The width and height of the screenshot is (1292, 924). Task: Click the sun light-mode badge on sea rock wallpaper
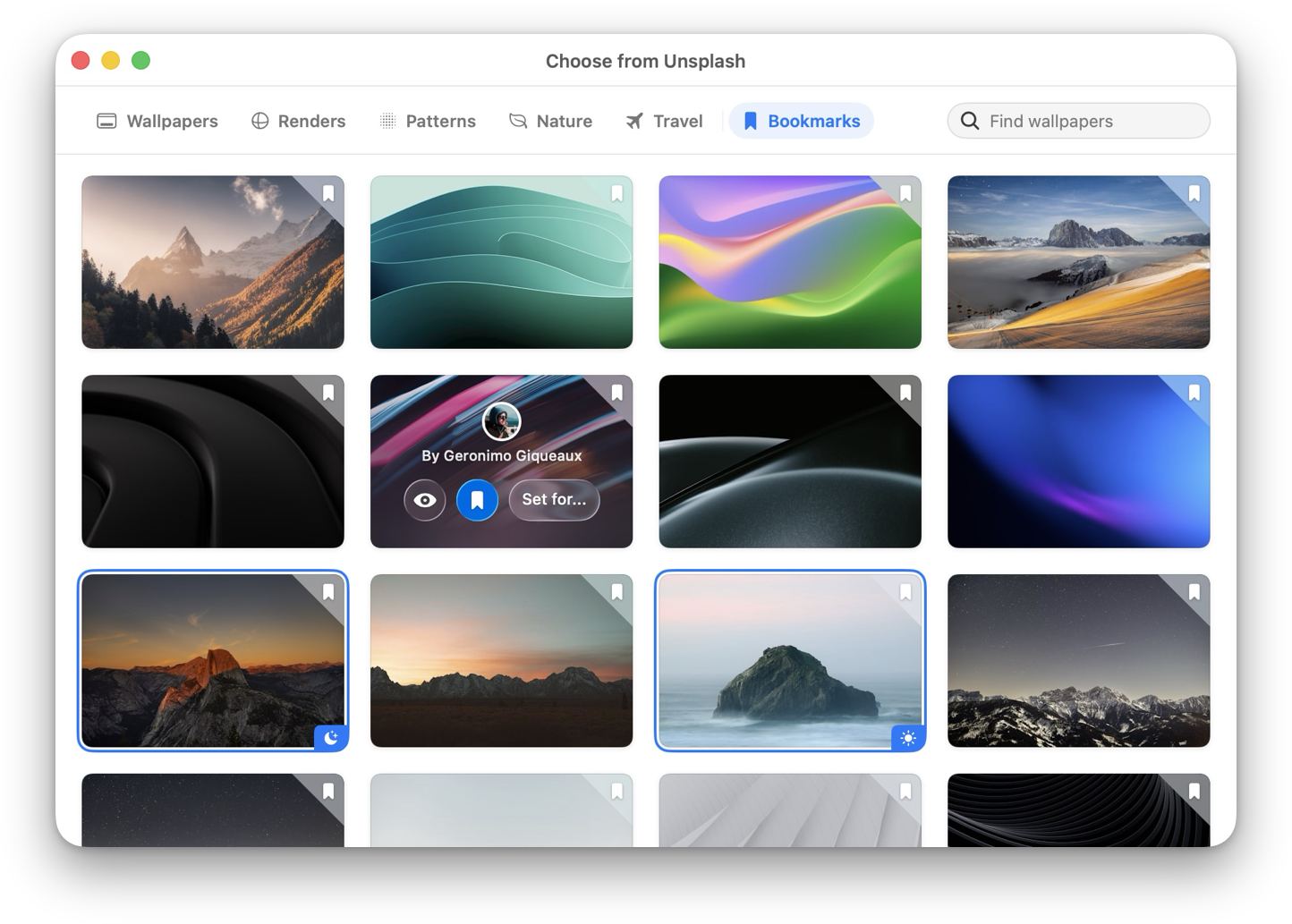[908, 738]
